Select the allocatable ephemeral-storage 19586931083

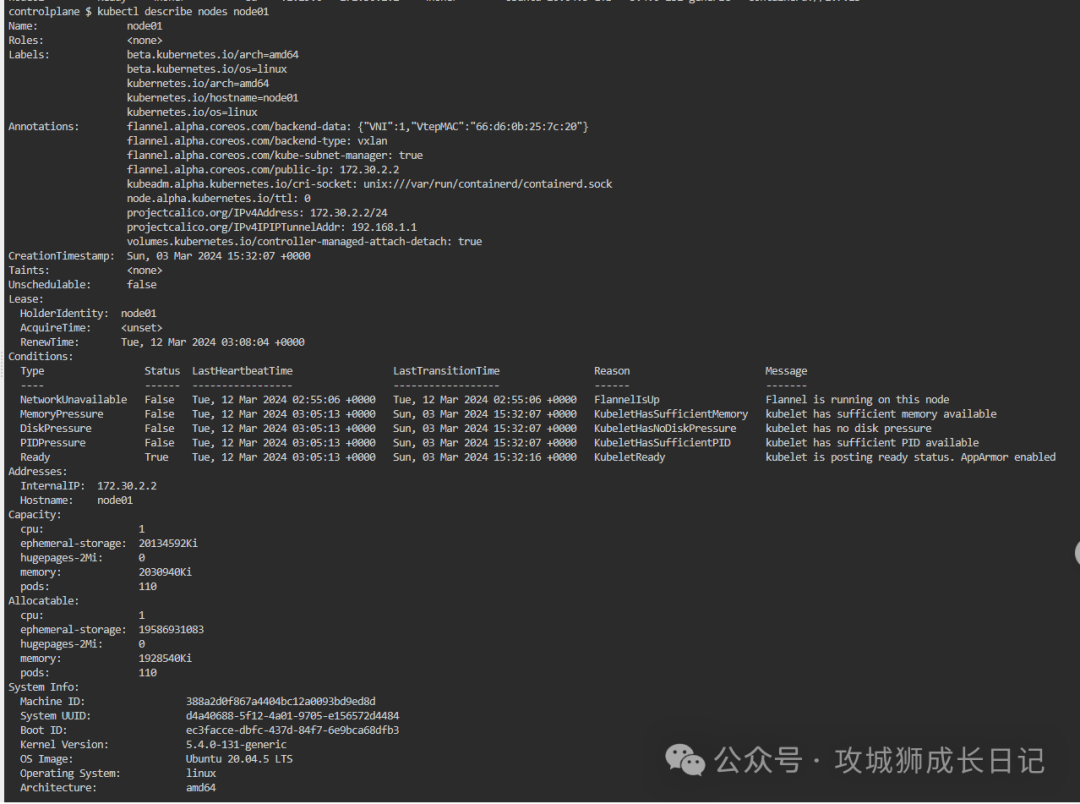pyautogui.click(x=171, y=630)
